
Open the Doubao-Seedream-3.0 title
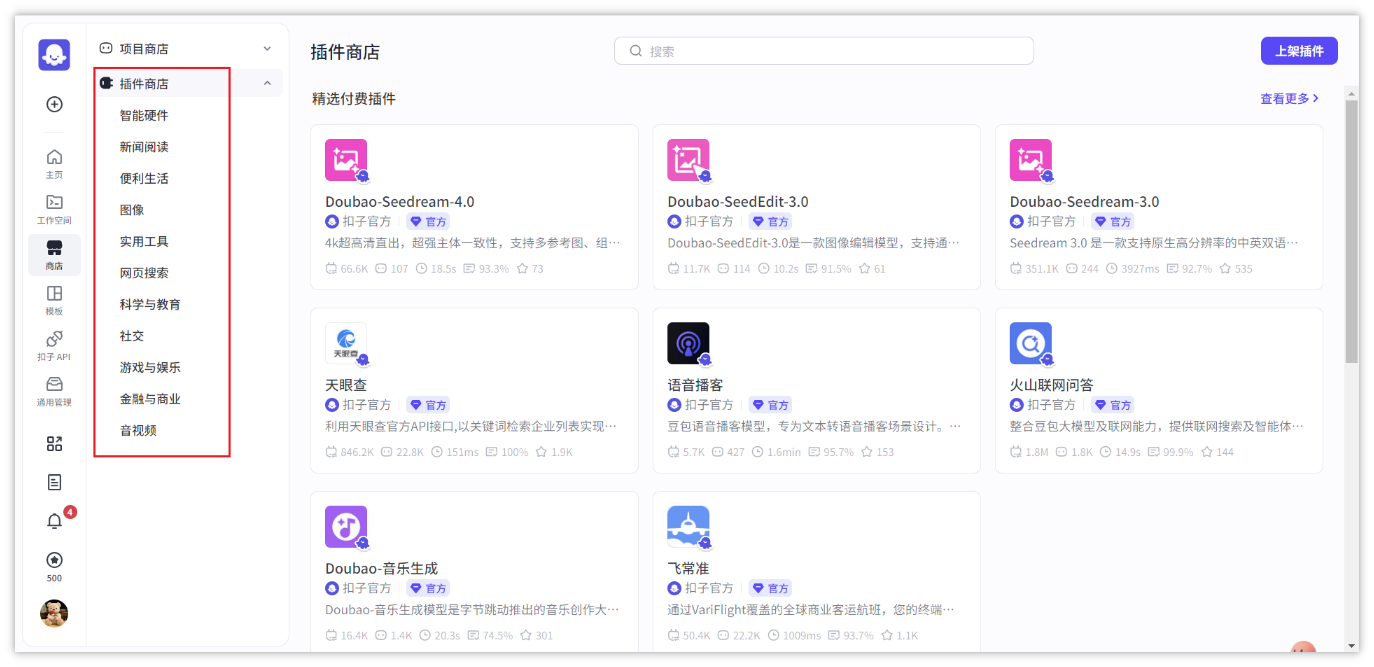click(1084, 201)
